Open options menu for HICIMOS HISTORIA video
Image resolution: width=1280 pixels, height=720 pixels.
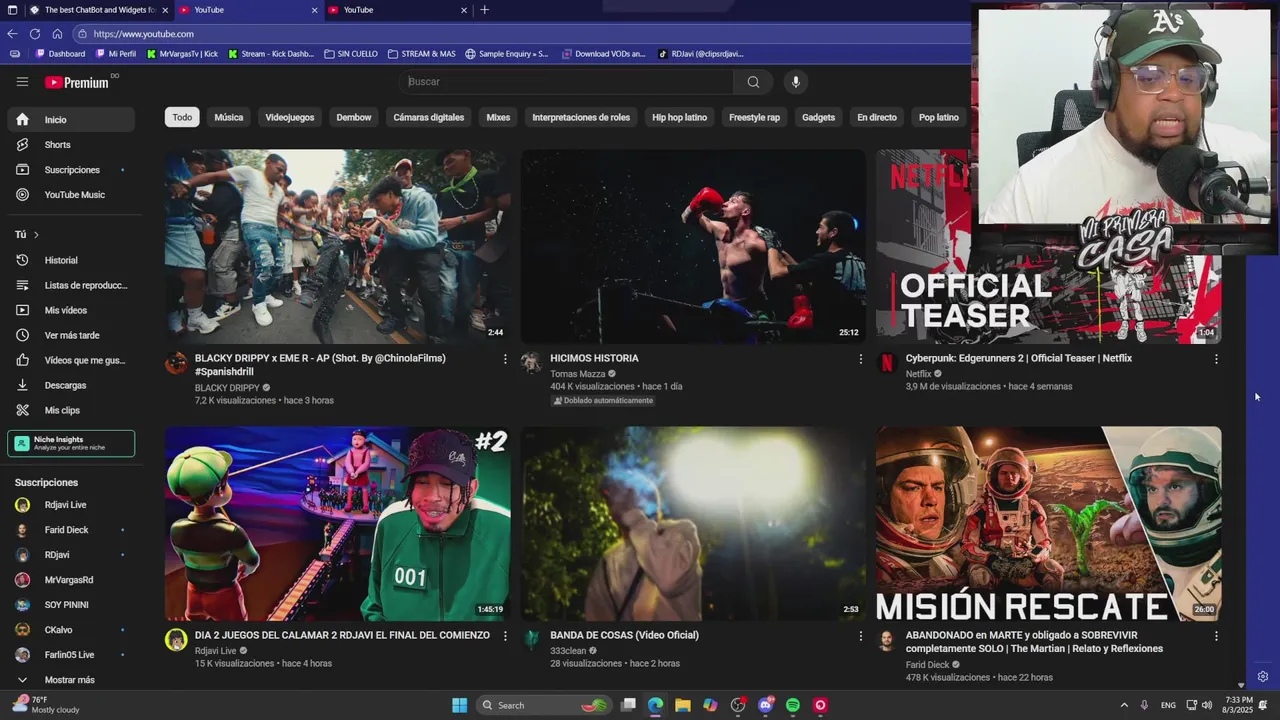point(860,359)
